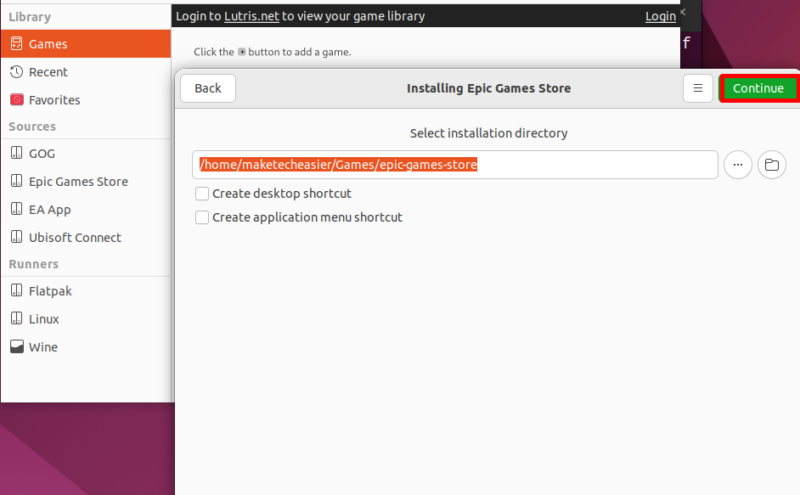Go Back in the installer
Screen dimensions: 800x495
coord(208,88)
